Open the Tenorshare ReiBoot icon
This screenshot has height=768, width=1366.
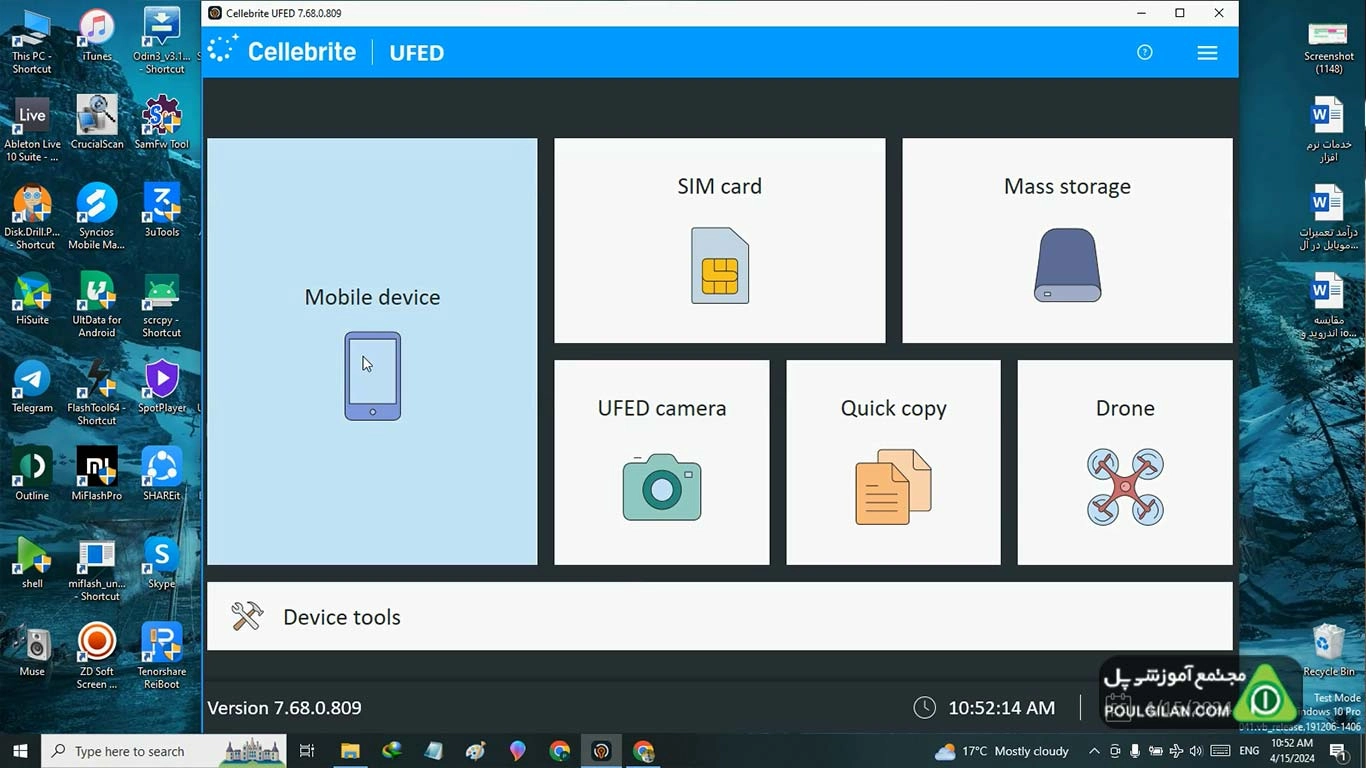[x=161, y=657]
